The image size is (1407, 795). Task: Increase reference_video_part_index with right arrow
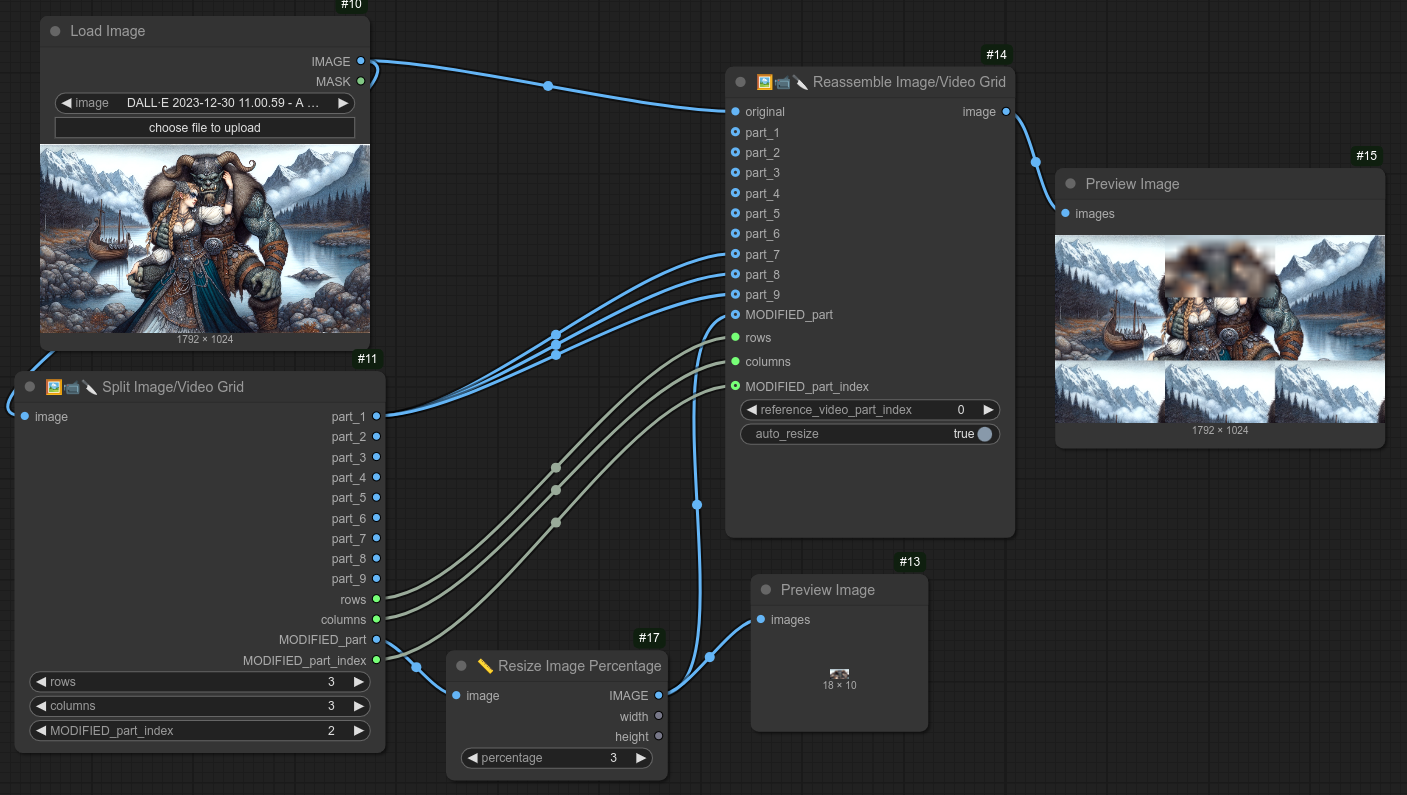pyautogui.click(x=988, y=410)
